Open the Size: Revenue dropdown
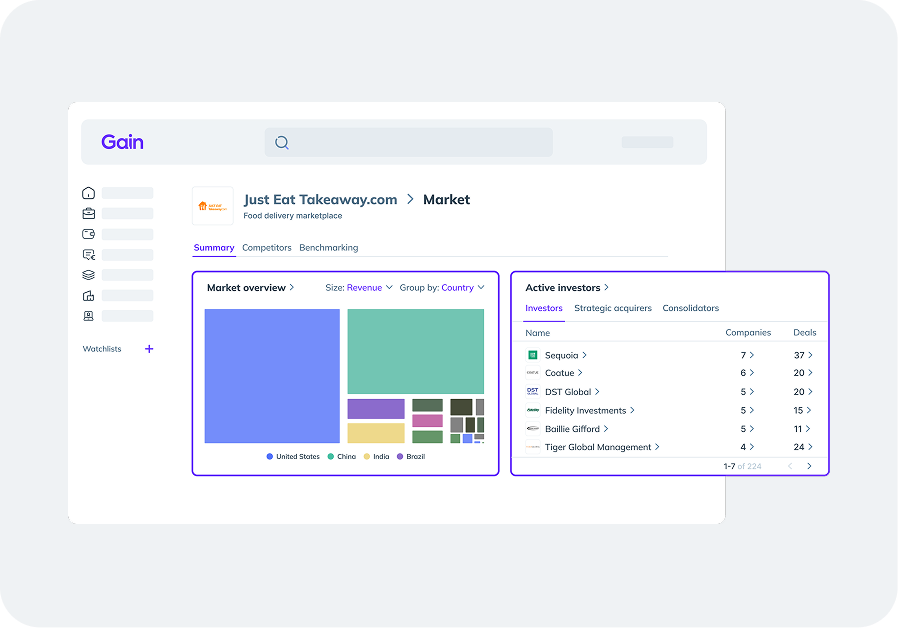This screenshot has width=898, height=628. (359, 287)
